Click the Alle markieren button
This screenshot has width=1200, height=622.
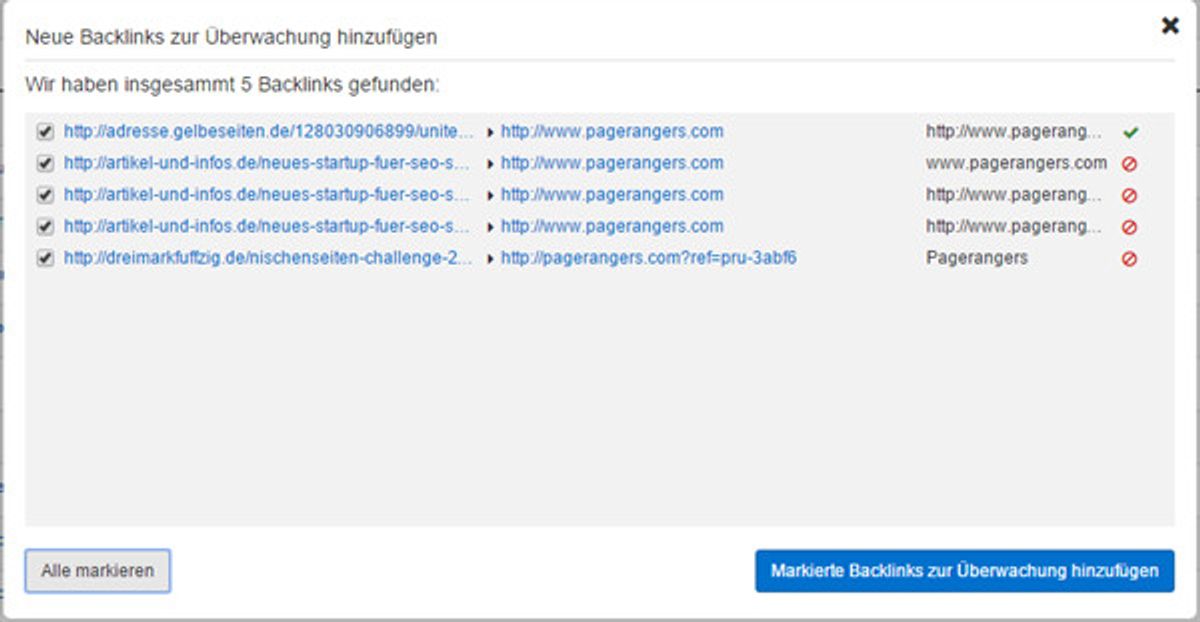point(98,571)
